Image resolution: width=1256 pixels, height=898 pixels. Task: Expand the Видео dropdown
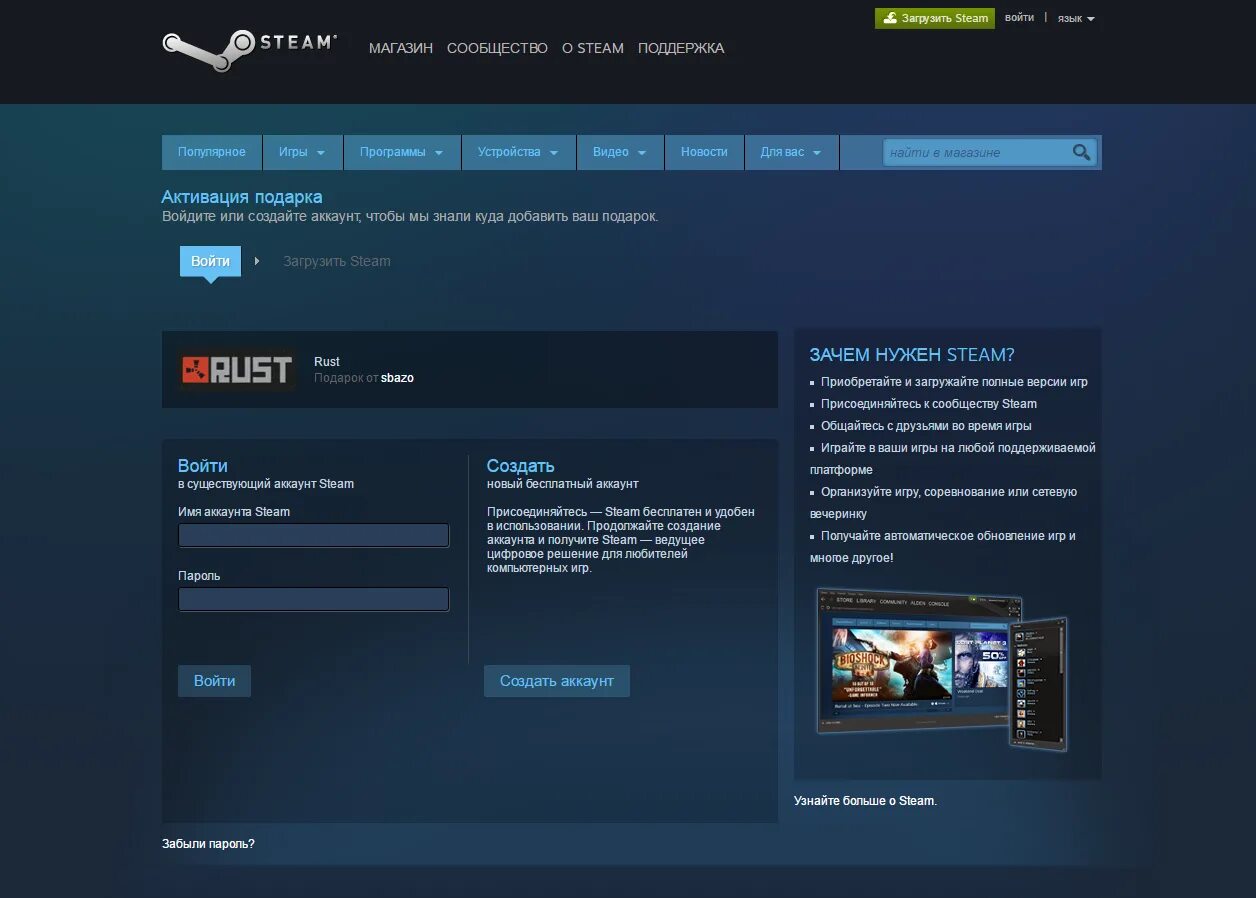[620, 152]
